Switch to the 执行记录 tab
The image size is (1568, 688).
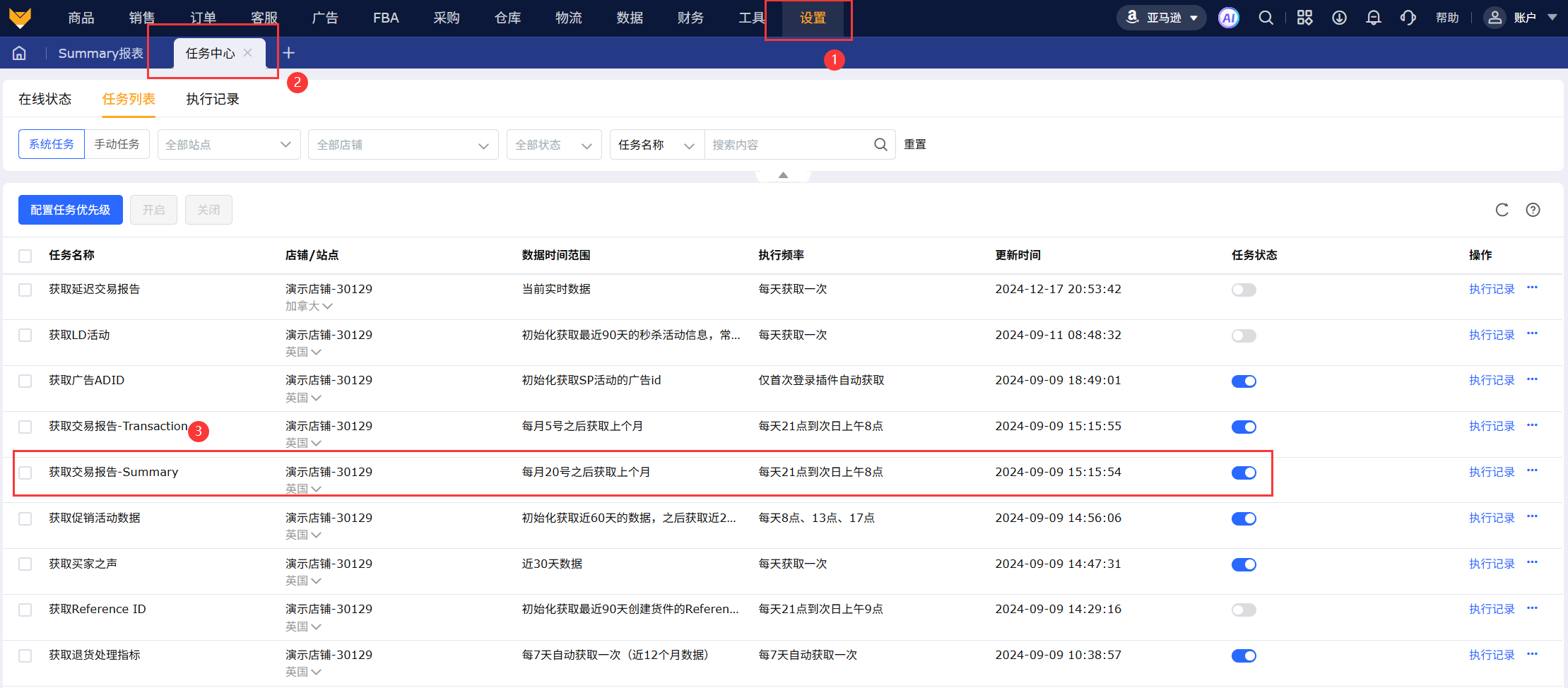click(212, 99)
